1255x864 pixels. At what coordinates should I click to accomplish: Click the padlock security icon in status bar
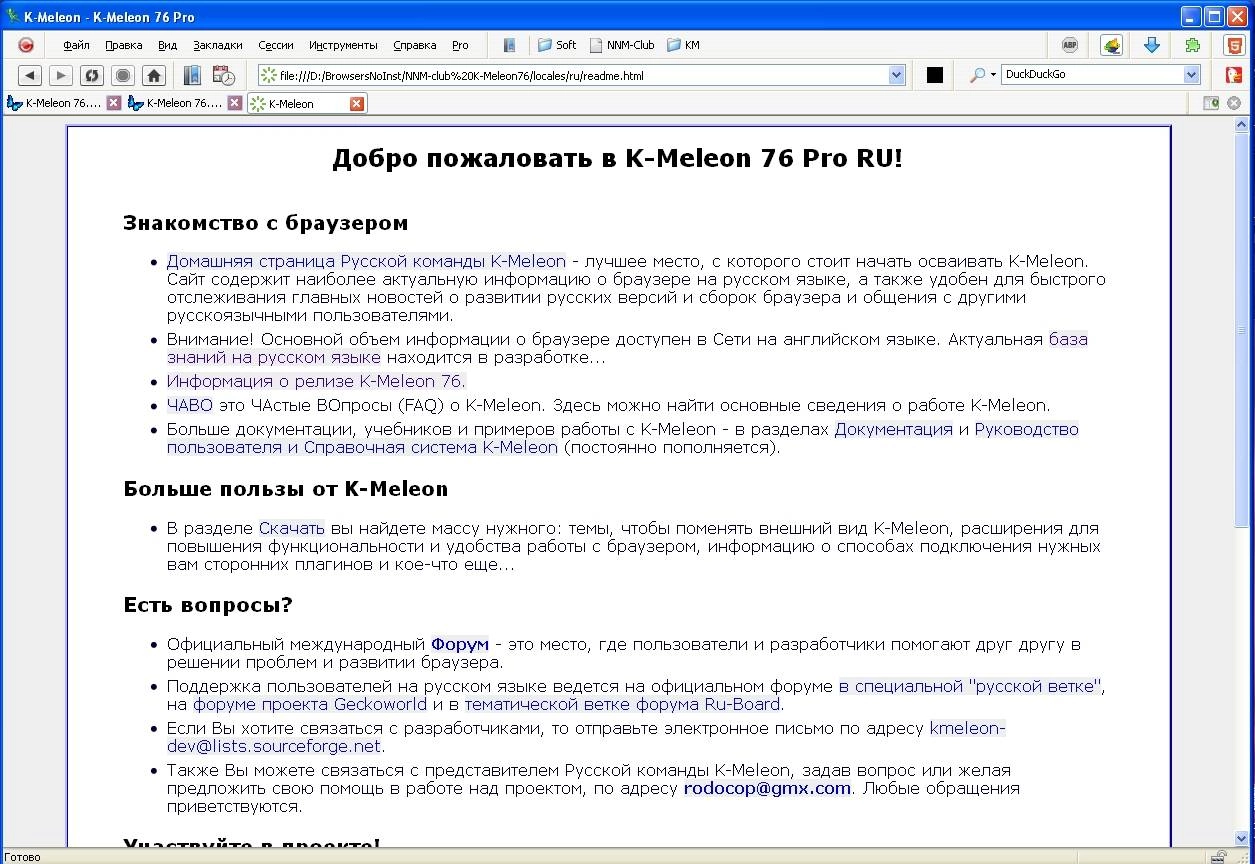pos(1220,857)
